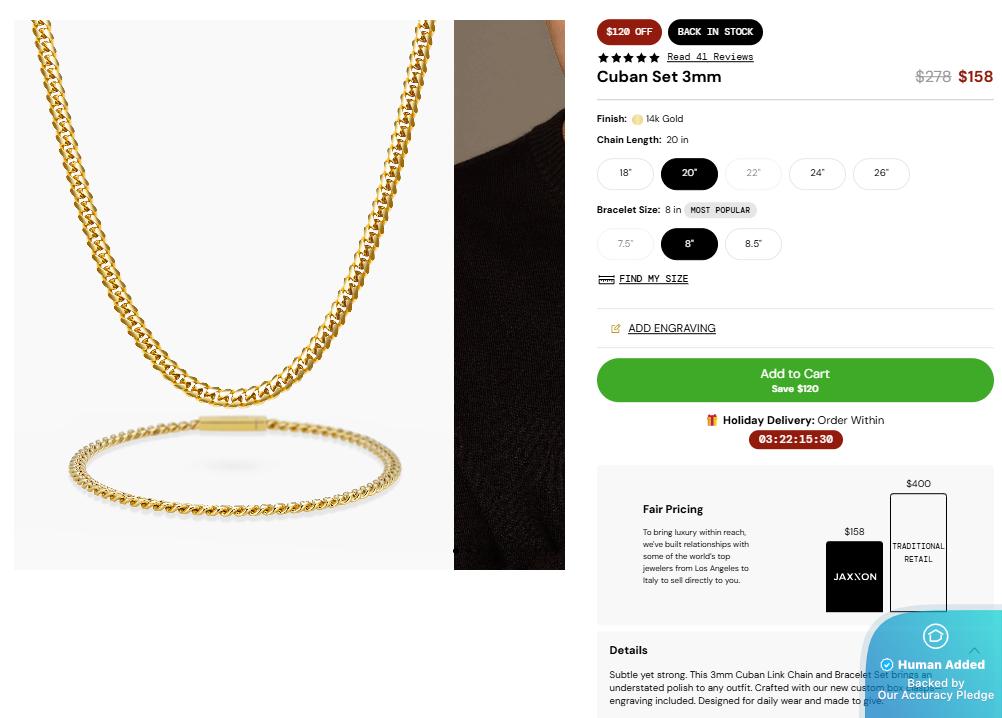The image size is (1002, 718).
Task: Open Read 41 Reviews
Action: pyautogui.click(x=710, y=57)
